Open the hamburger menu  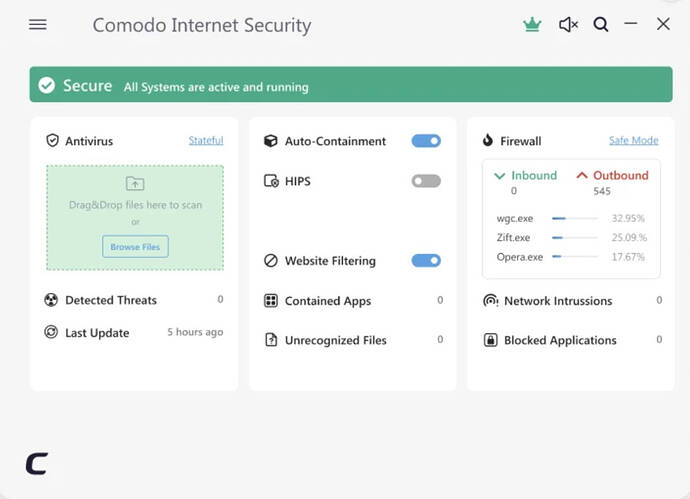(x=38, y=25)
